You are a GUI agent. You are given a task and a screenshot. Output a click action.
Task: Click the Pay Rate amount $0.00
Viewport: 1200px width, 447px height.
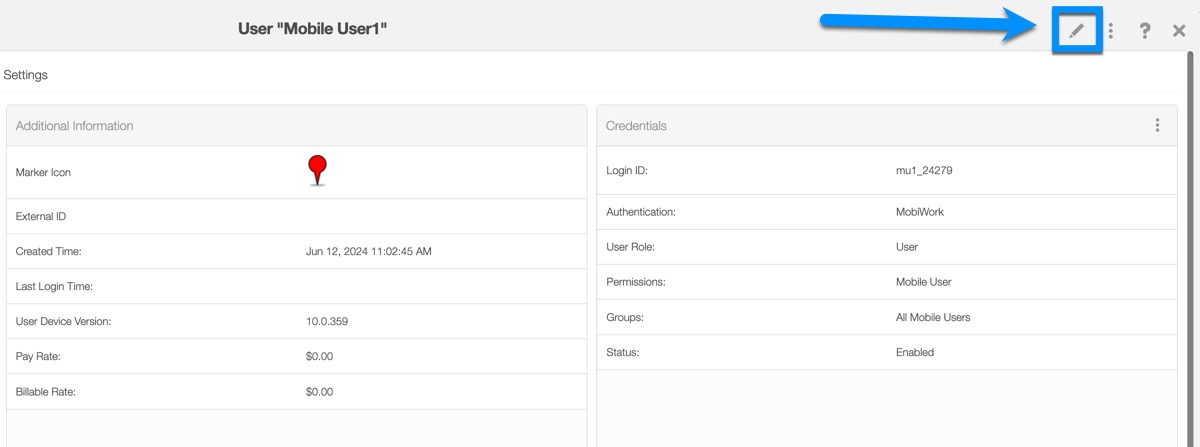[x=319, y=356]
